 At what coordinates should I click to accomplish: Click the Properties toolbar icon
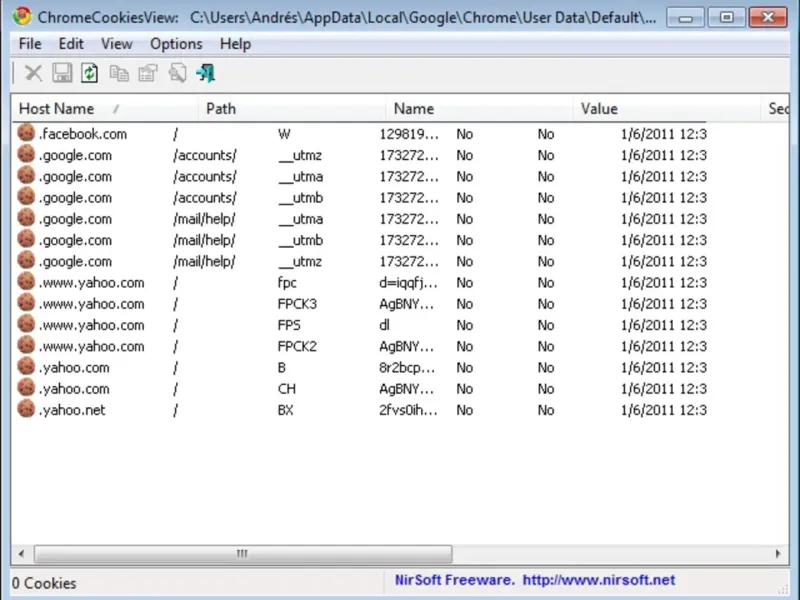tap(148, 73)
